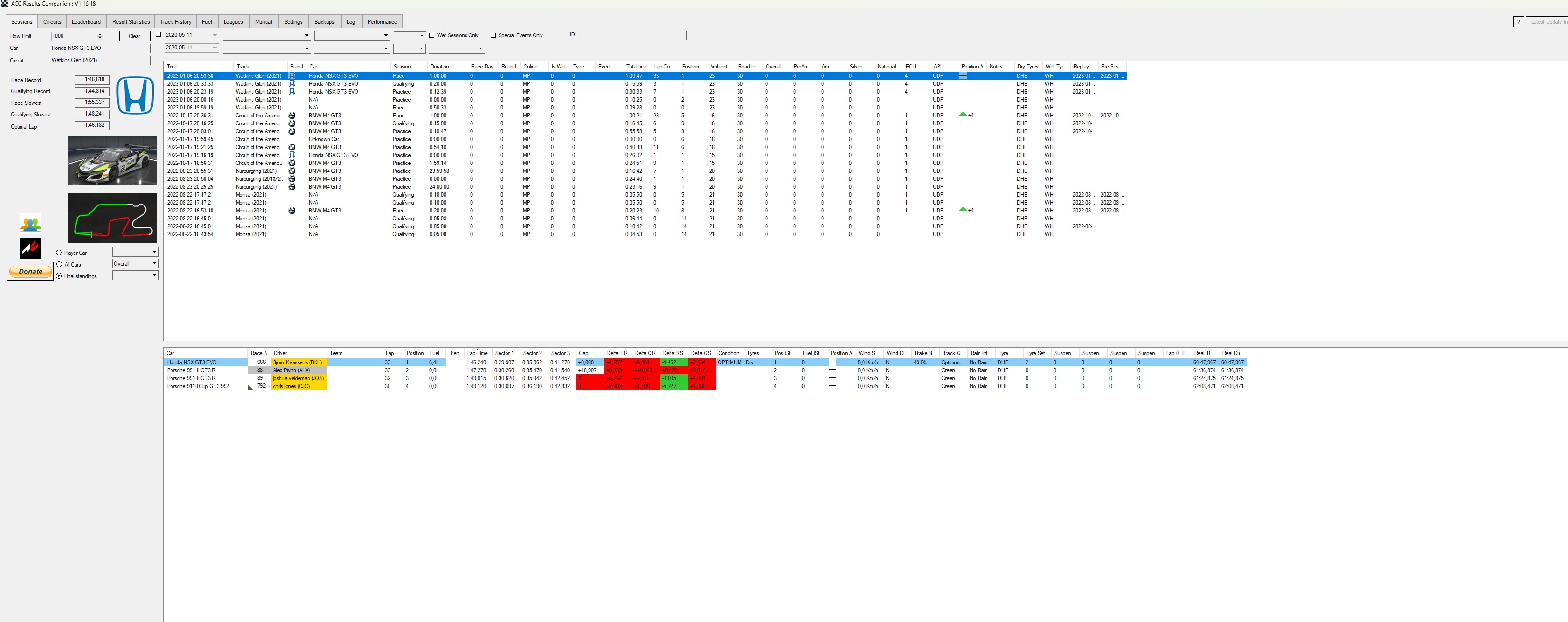1568x622 pixels.
Task: Click green Delta RS cell -4,462
Action: click(674, 363)
